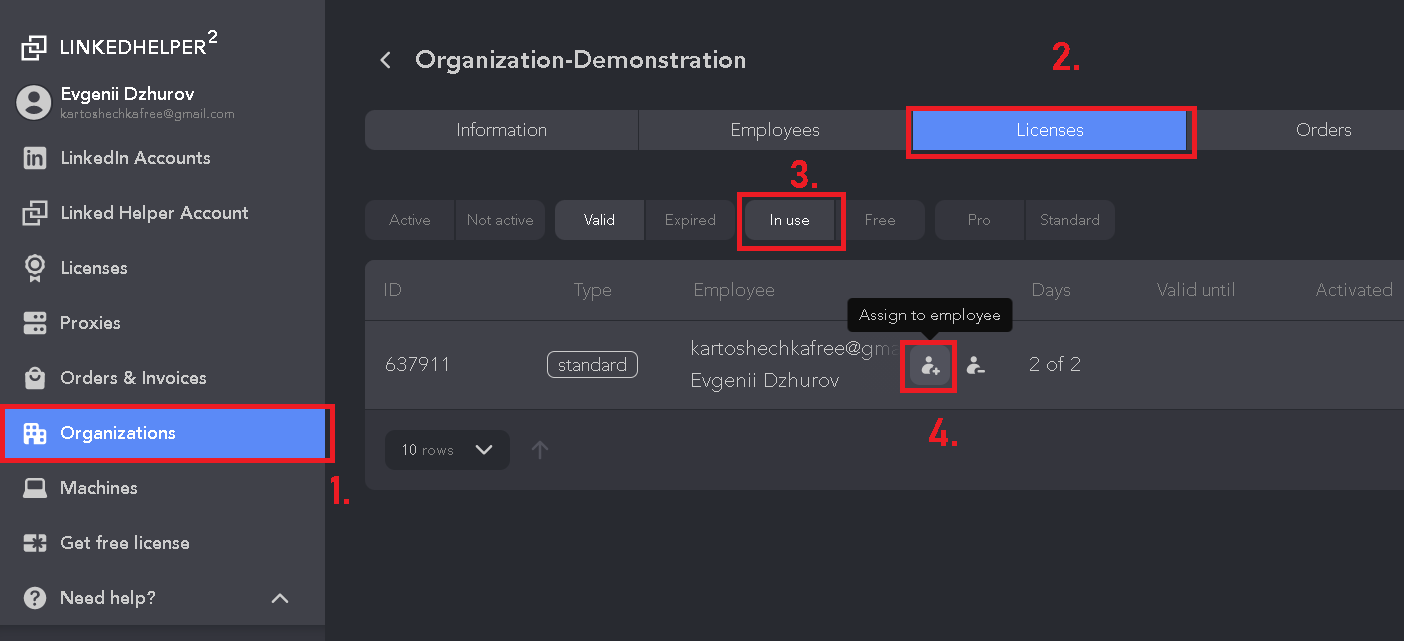The image size is (1404, 641).
Task: Toggle the Free filter
Action: [880, 220]
